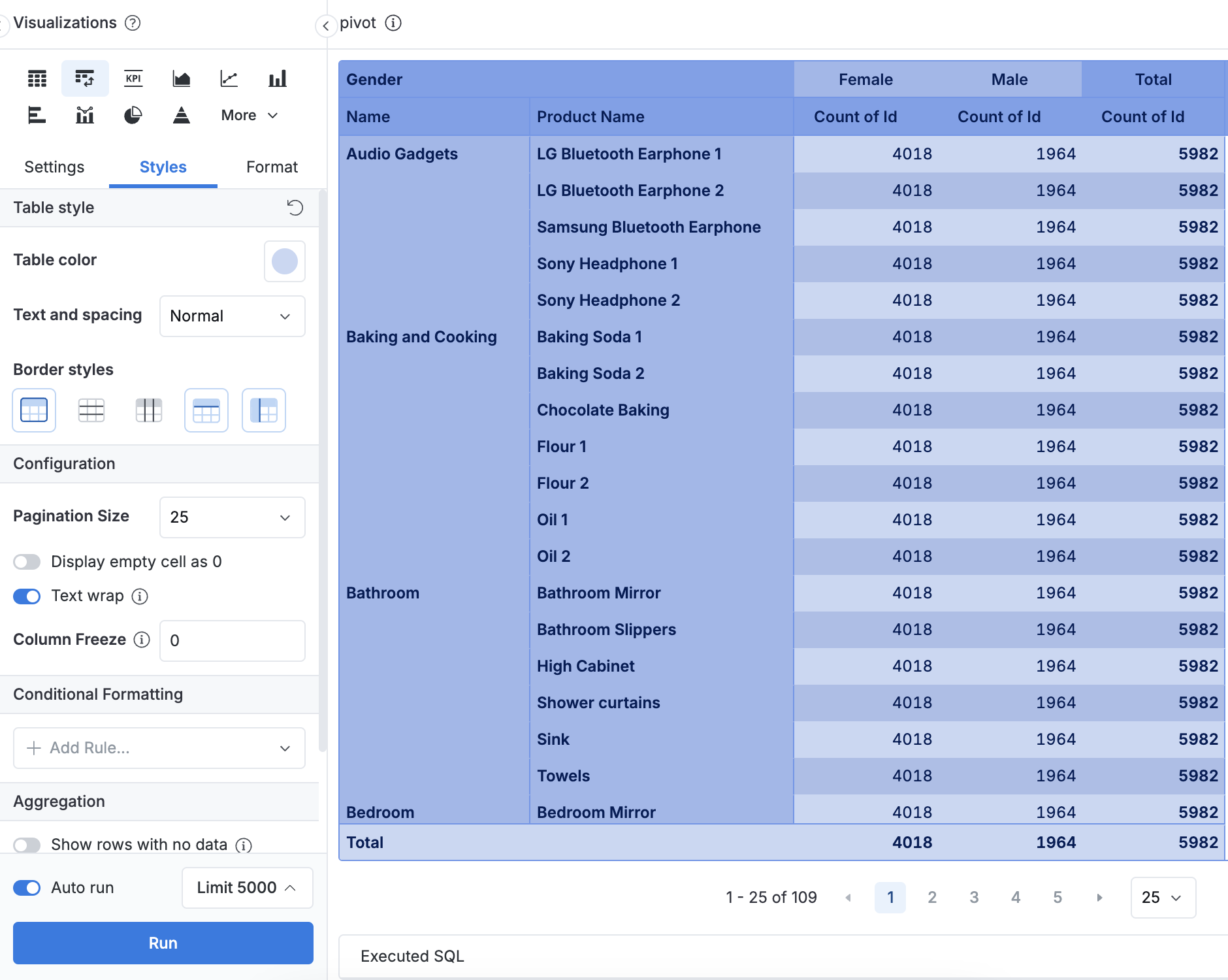Choose the line chart visualization

(229, 79)
